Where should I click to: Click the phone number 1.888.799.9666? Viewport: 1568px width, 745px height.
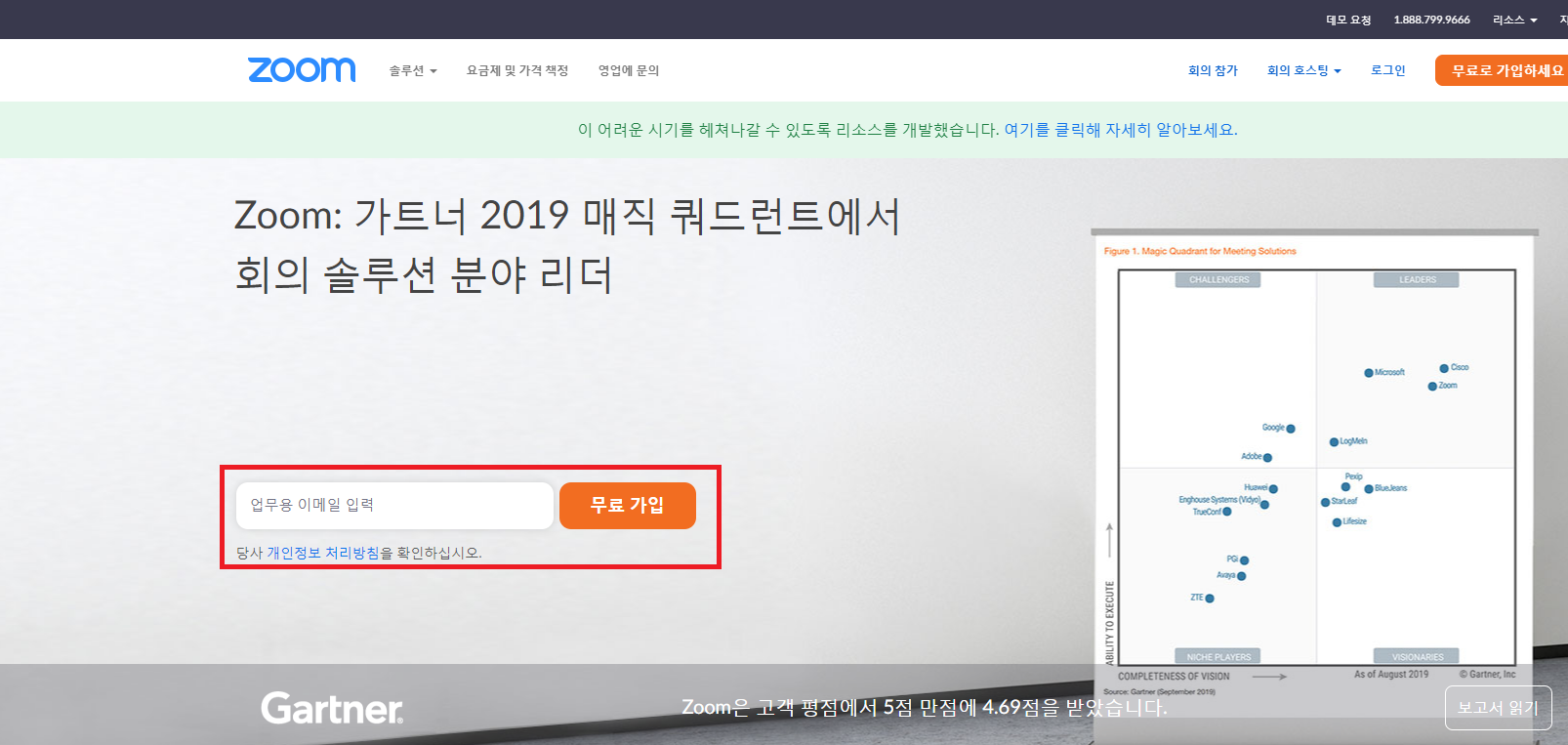1431,20
